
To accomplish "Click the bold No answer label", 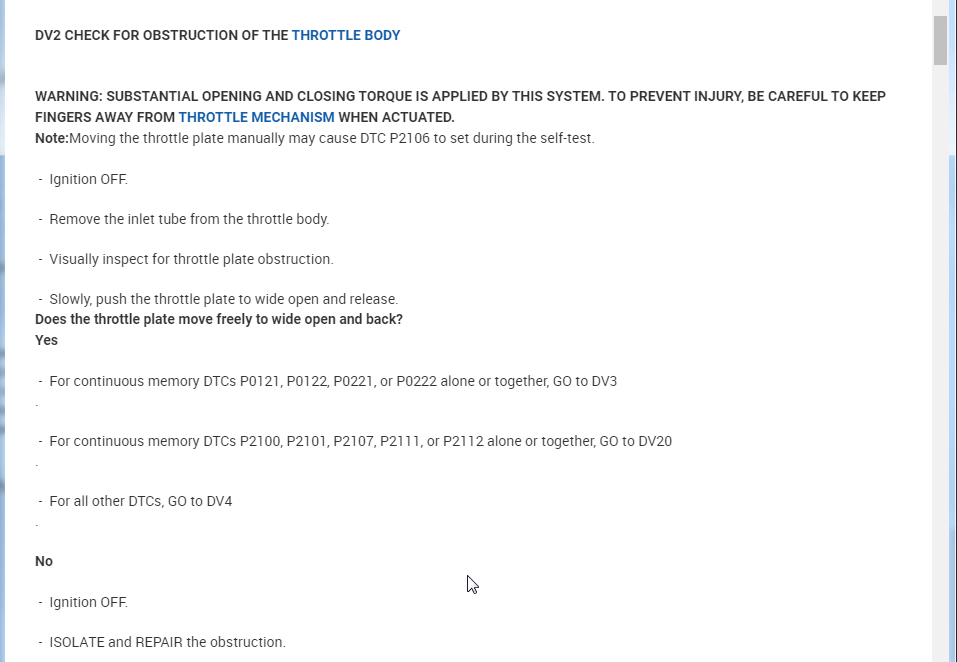I will (x=44, y=561).
